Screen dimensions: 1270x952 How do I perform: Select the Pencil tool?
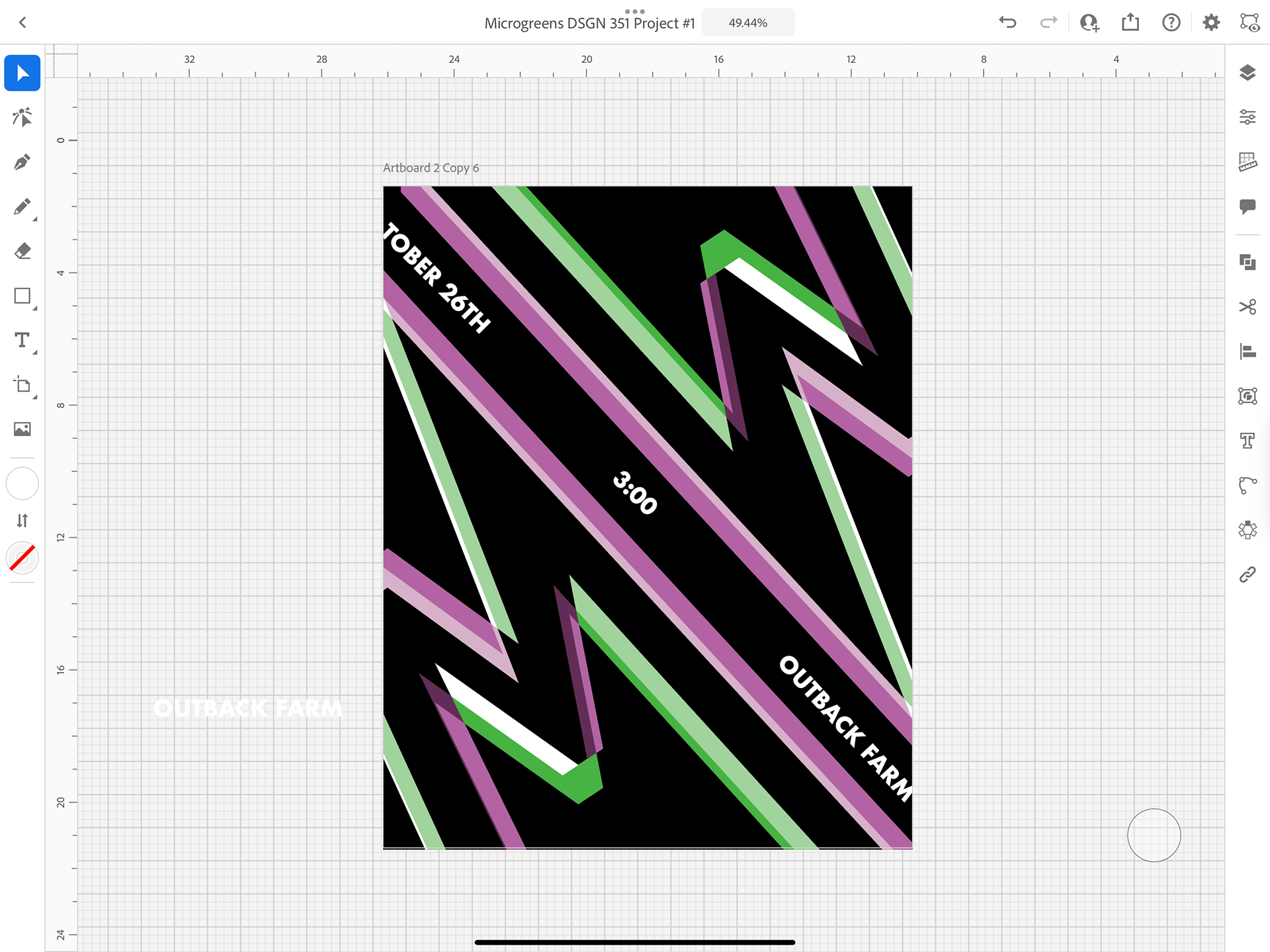(22, 207)
